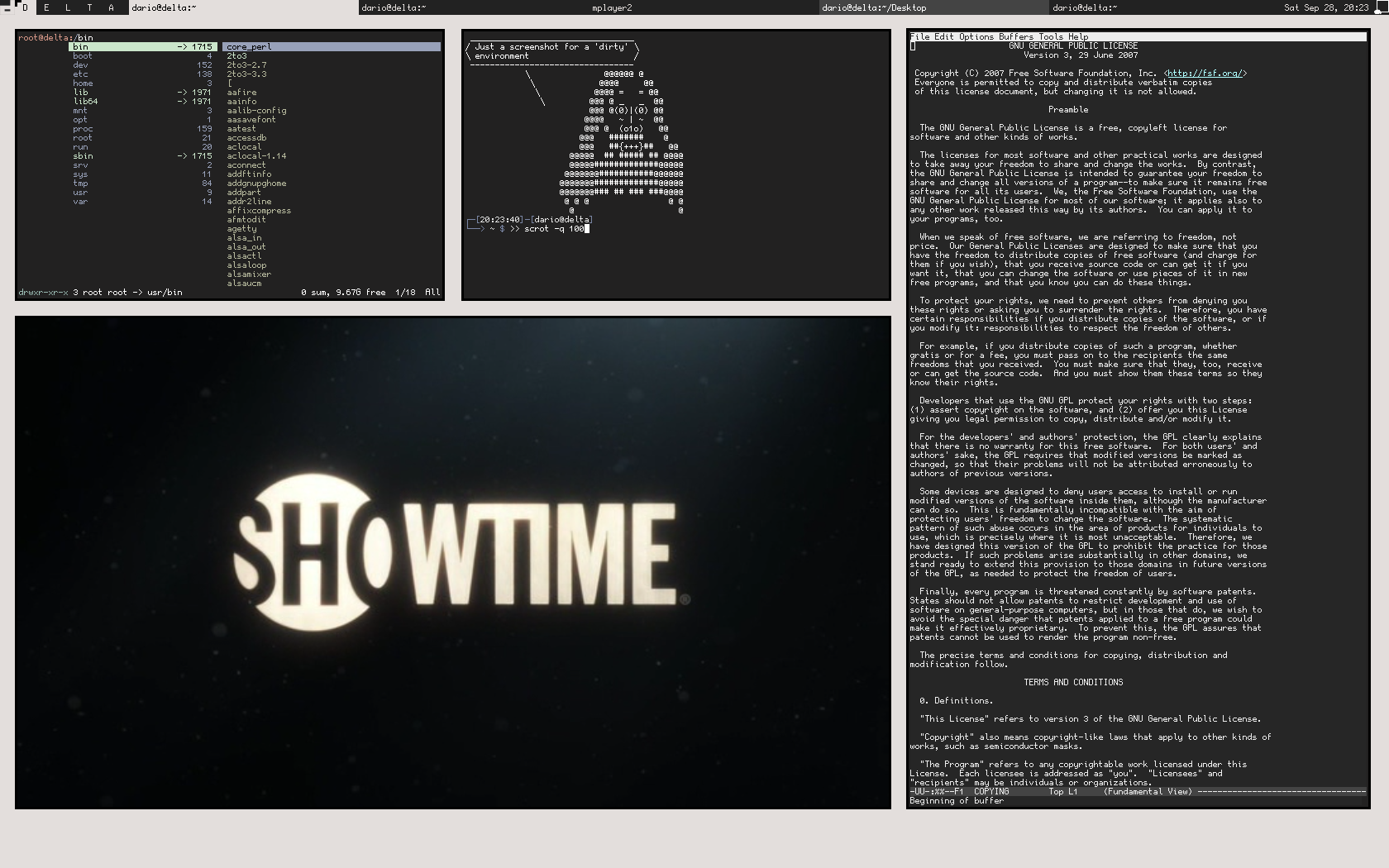
Task: Select the affixcompress file in ranger
Action: [259, 211]
